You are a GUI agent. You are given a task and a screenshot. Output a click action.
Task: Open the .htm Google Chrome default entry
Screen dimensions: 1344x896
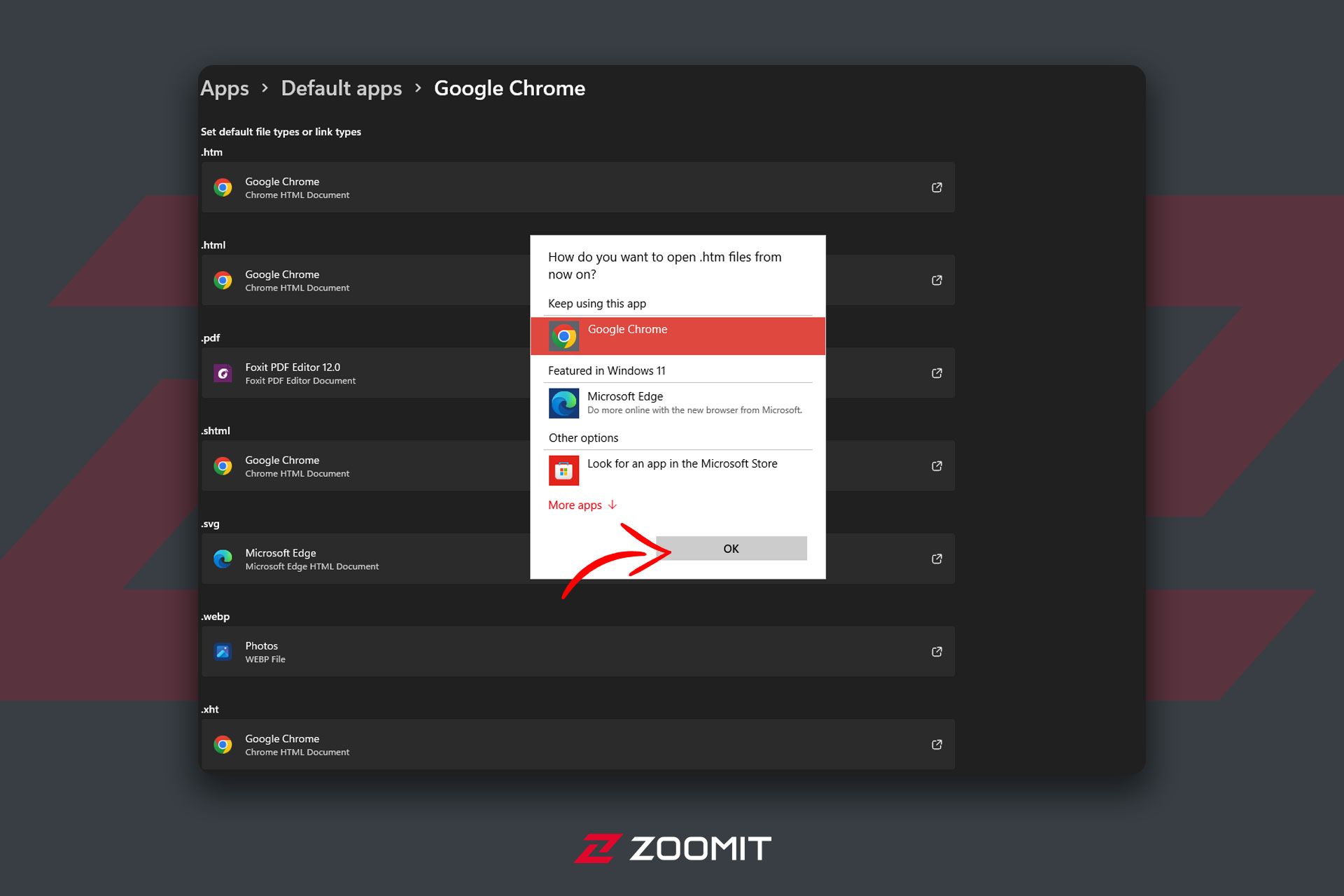point(578,188)
